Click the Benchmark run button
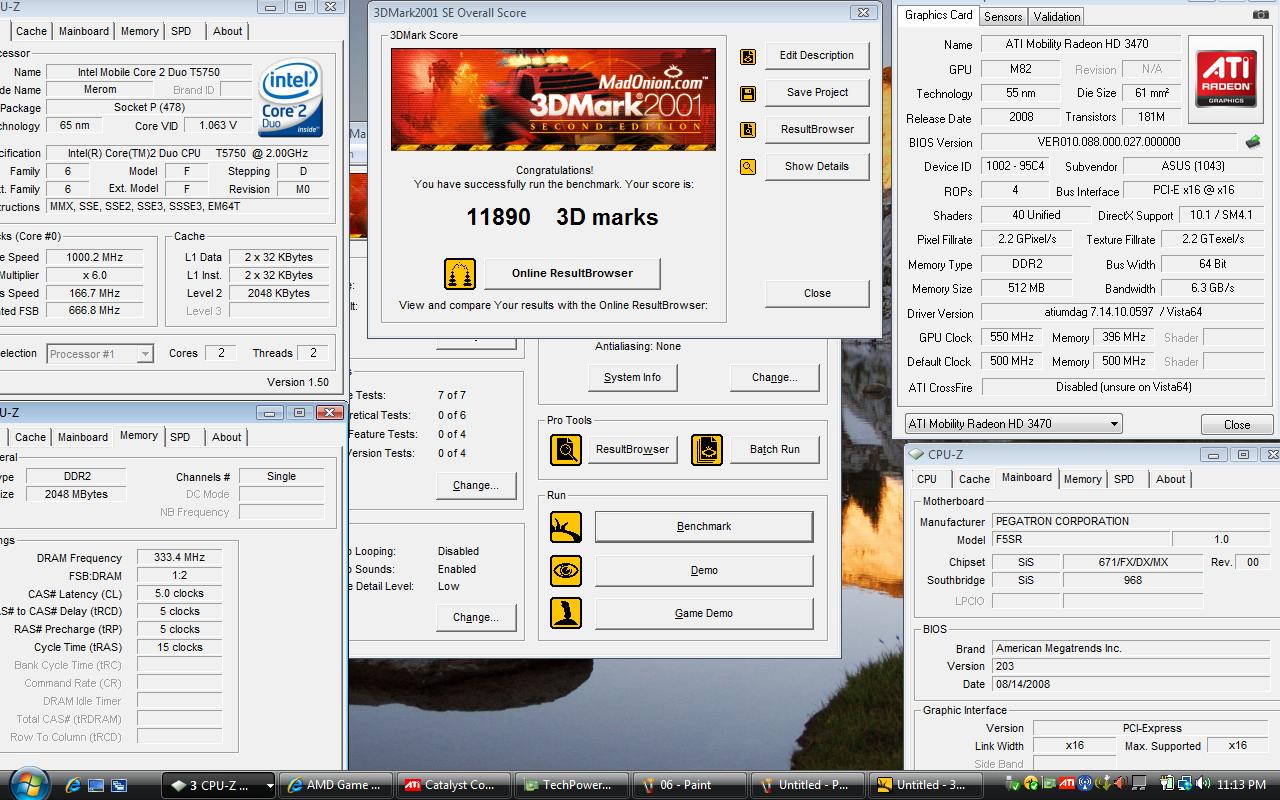1280x800 pixels. tap(704, 526)
